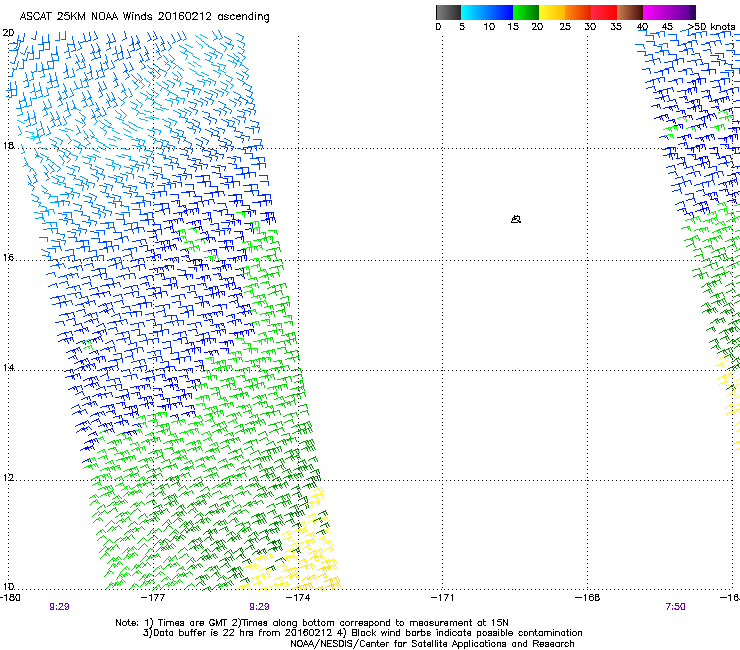Click the '7:50' swath time label

675,607
